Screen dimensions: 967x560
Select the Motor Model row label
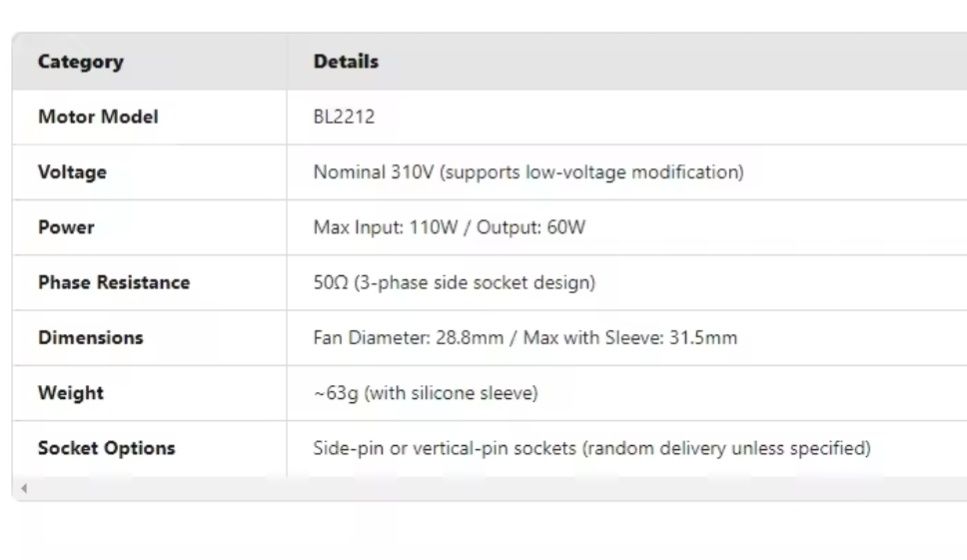click(x=98, y=117)
